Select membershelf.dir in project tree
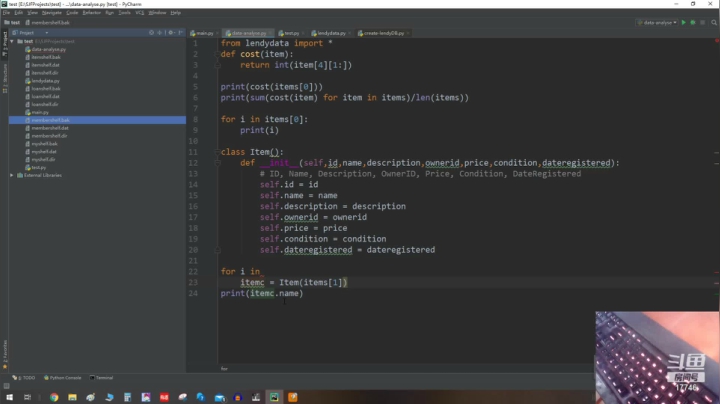720x404 pixels. pos(50,136)
